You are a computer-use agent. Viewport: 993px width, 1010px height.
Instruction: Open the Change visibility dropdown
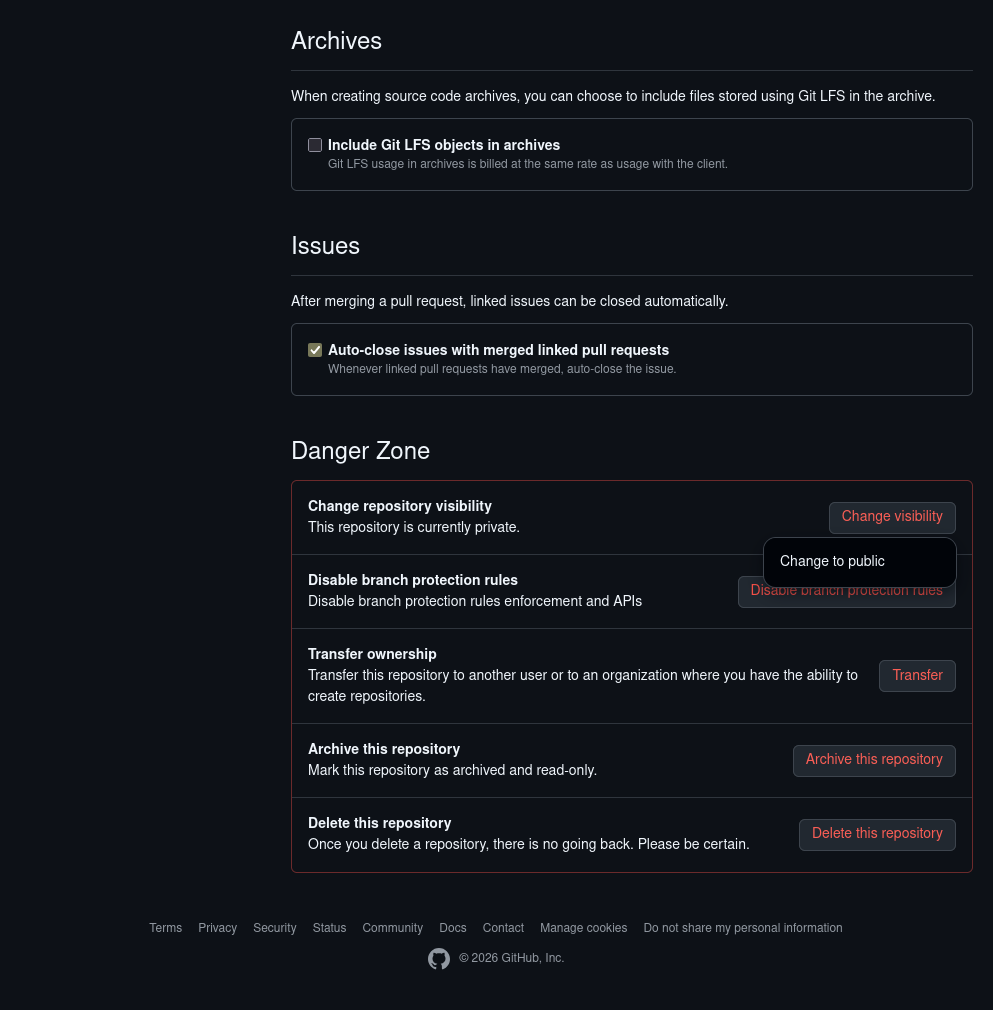coord(892,517)
